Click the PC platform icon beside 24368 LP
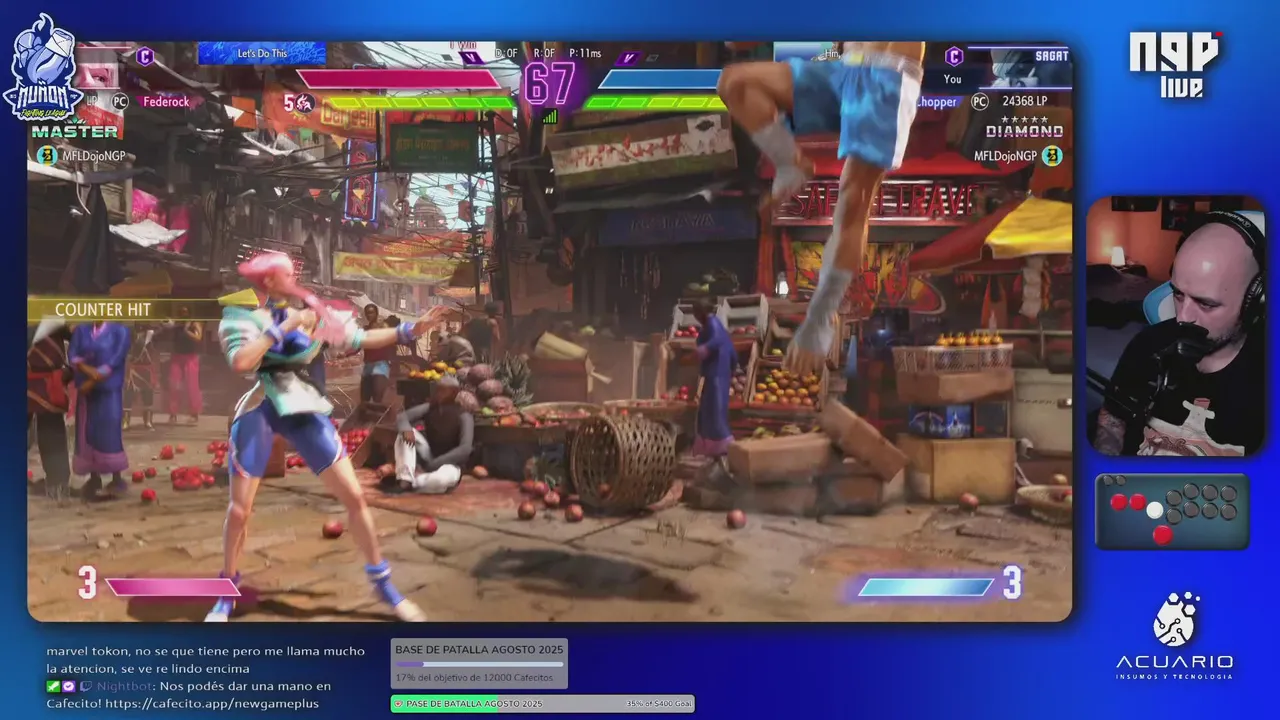Viewport: 1280px width, 720px height. [x=980, y=101]
